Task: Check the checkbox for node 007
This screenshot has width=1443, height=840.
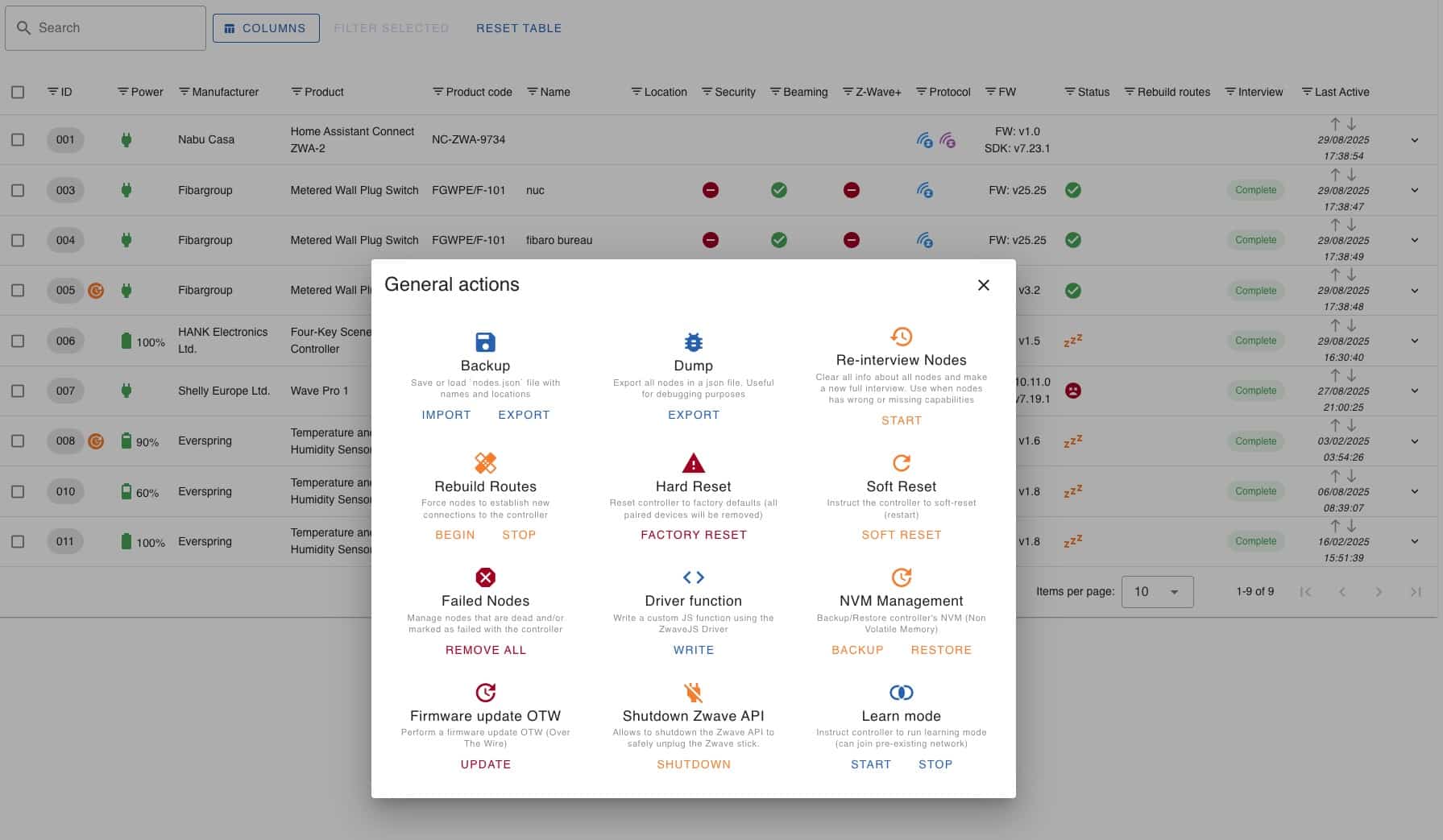Action: click(18, 391)
